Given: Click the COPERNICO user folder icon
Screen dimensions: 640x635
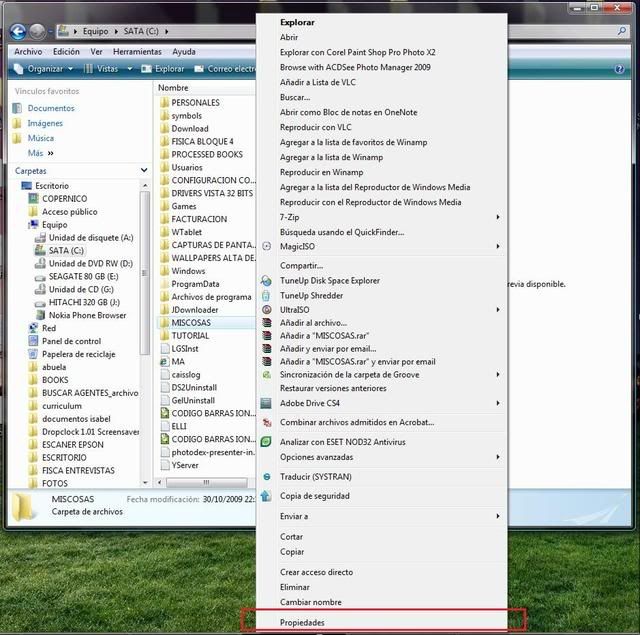Looking at the screenshot, I should [x=33, y=199].
